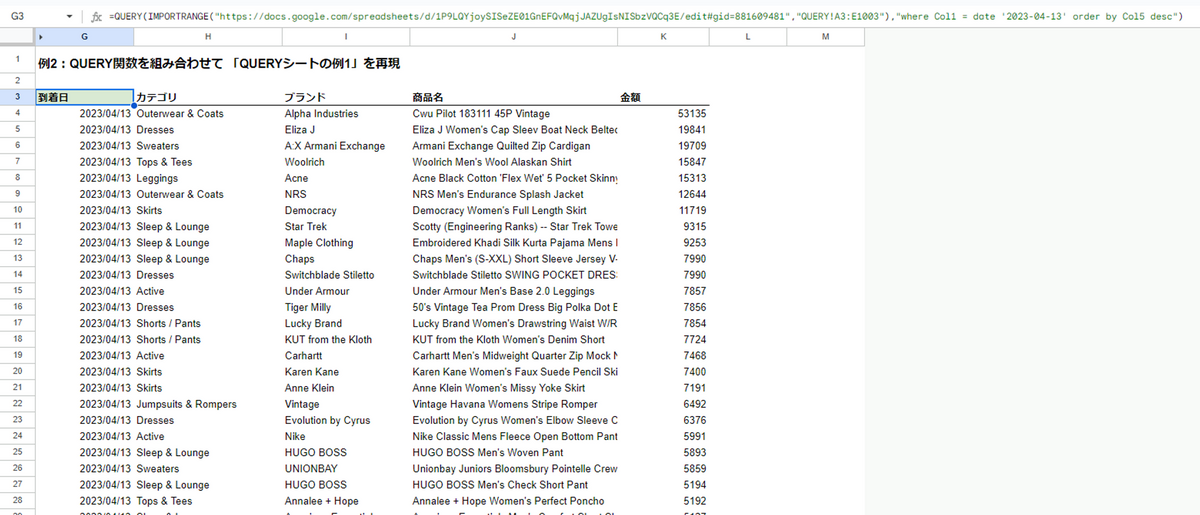The height and width of the screenshot is (515, 1200).
Task: Click the Eliza J brand cell
Action: pos(345,130)
